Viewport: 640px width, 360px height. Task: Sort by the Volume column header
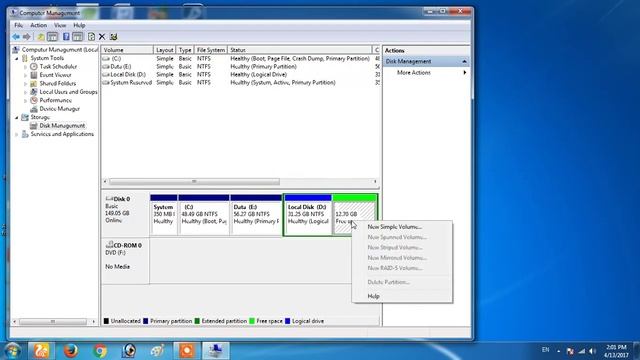click(127, 50)
